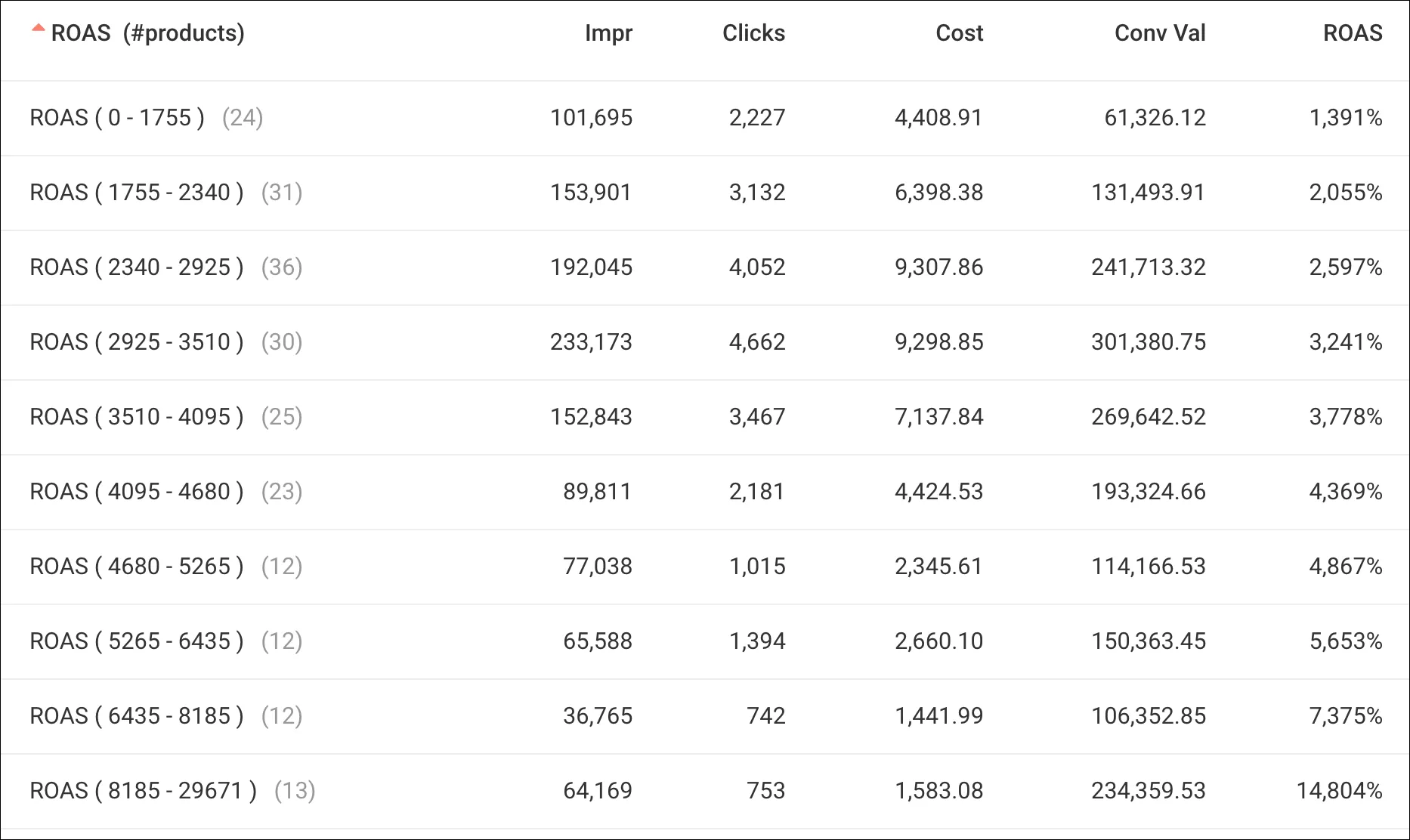Sort table by Impr column

point(608,33)
